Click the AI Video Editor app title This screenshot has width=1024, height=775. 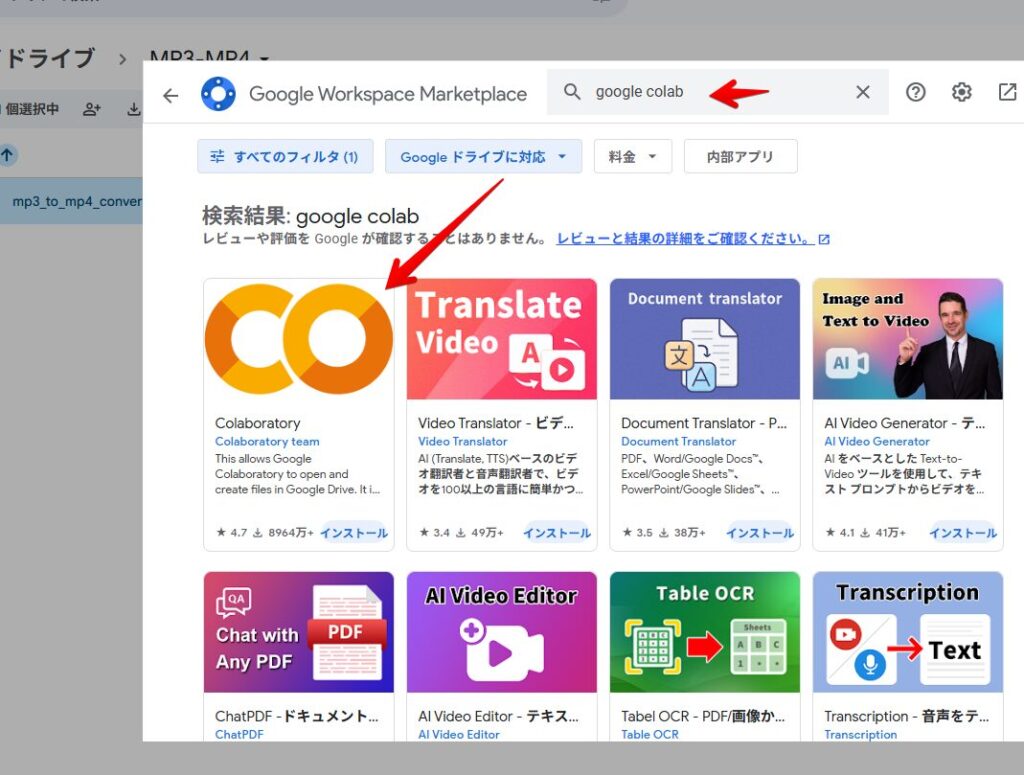pos(498,716)
